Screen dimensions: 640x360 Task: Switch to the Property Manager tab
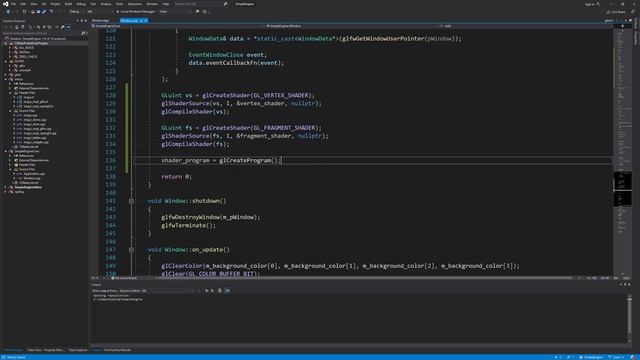click(x=54, y=350)
